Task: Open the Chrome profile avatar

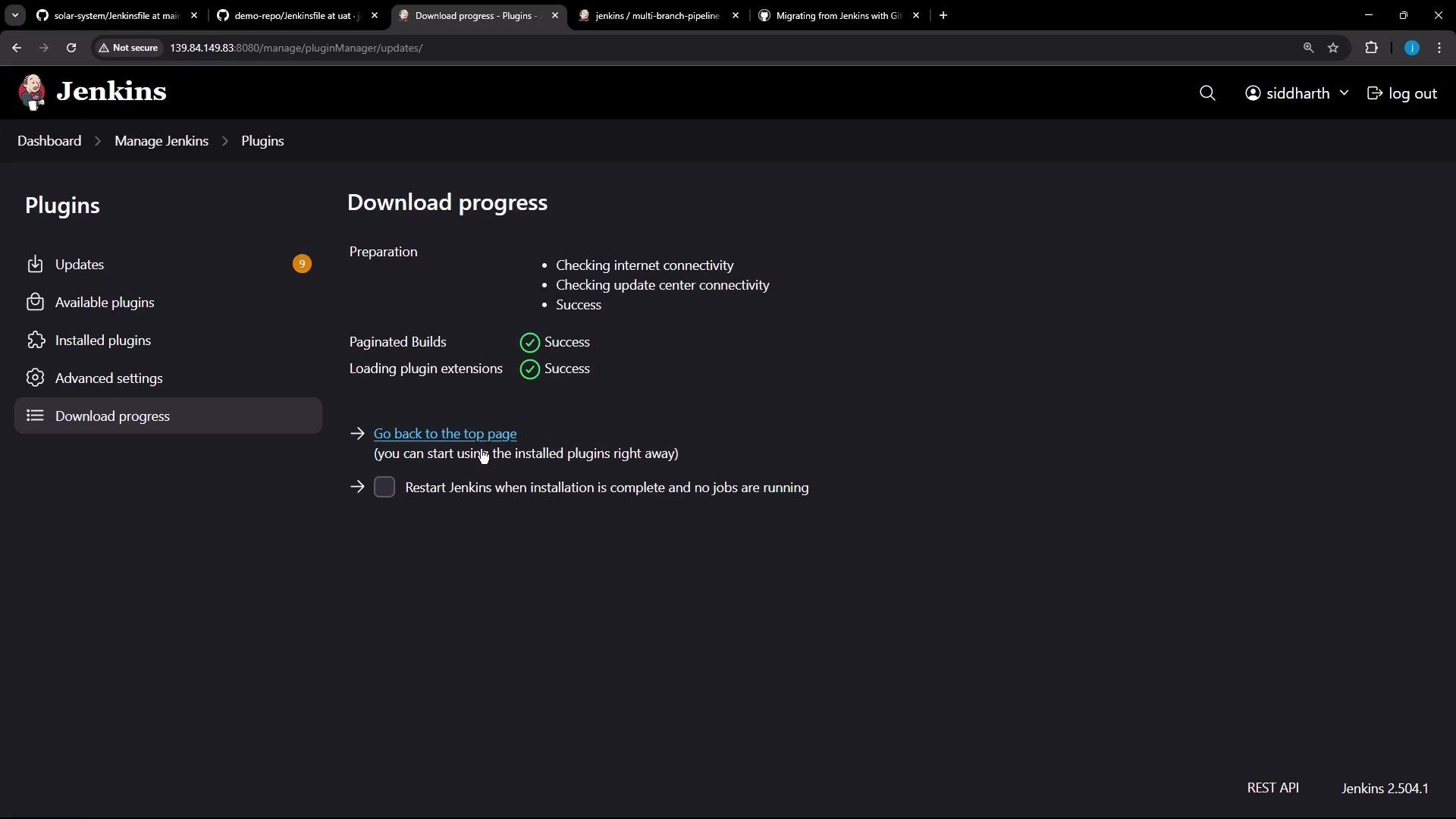Action: [x=1412, y=48]
